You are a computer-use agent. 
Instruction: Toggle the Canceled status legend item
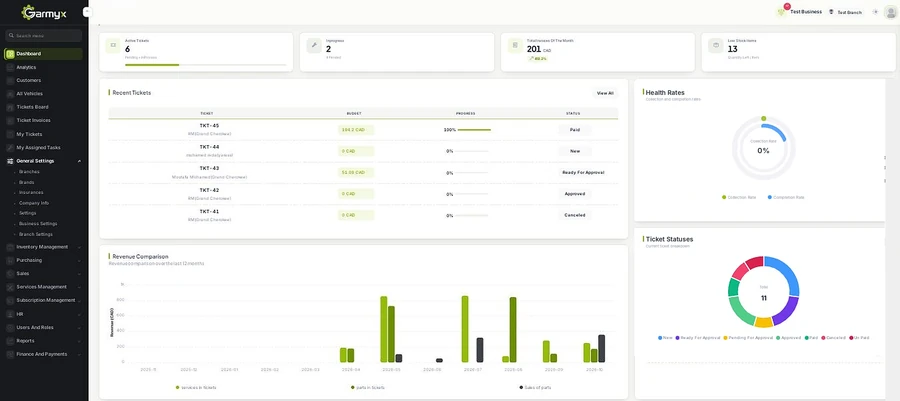[x=833, y=338]
